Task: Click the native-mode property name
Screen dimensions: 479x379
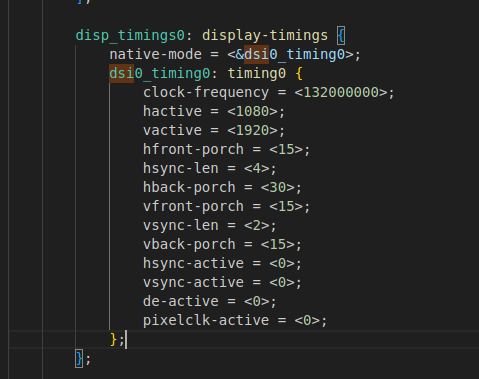Action: (156, 54)
